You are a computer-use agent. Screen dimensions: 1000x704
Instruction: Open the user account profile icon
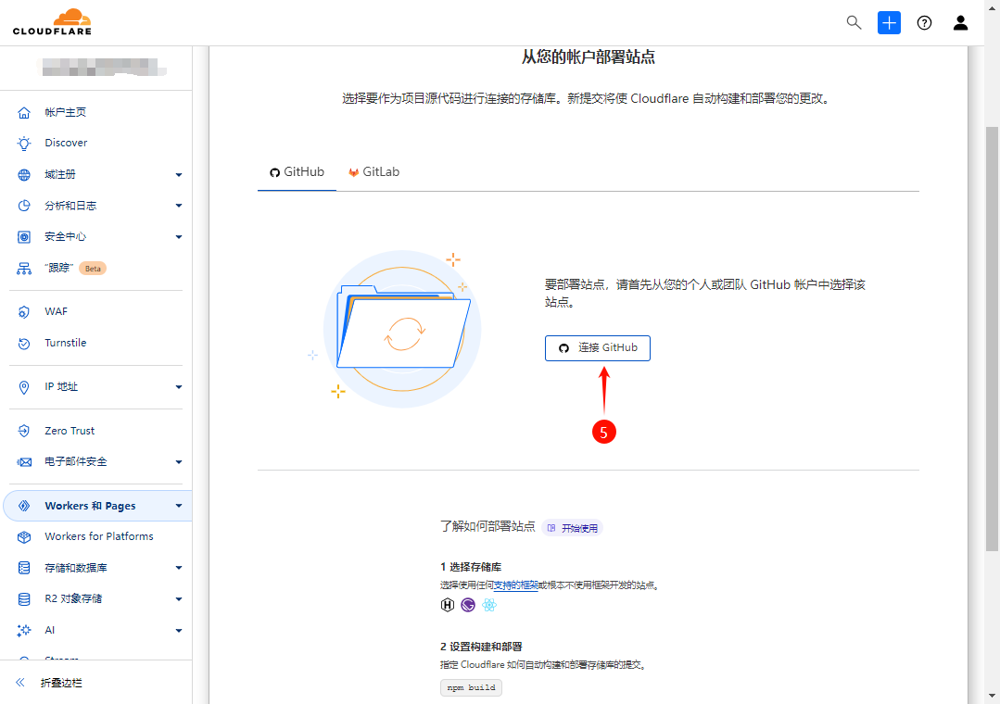960,23
